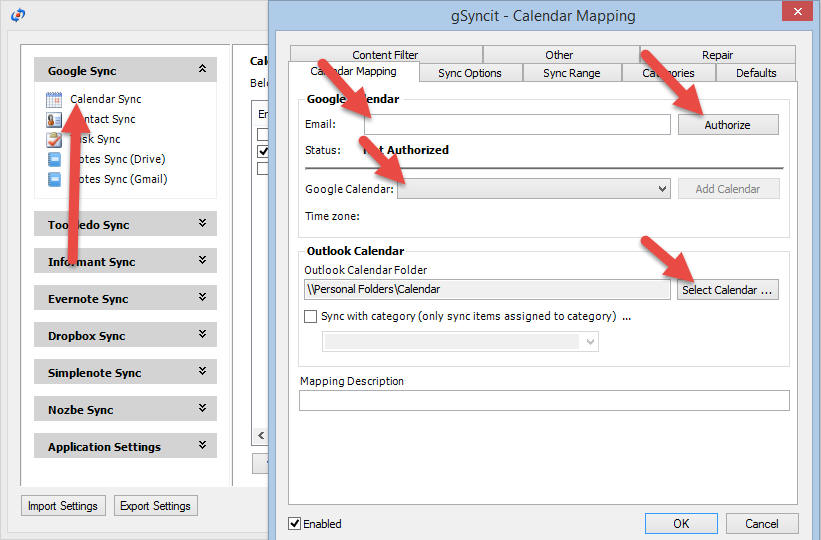Expand the Evernote Sync section
821x540 pixels.
202,297
